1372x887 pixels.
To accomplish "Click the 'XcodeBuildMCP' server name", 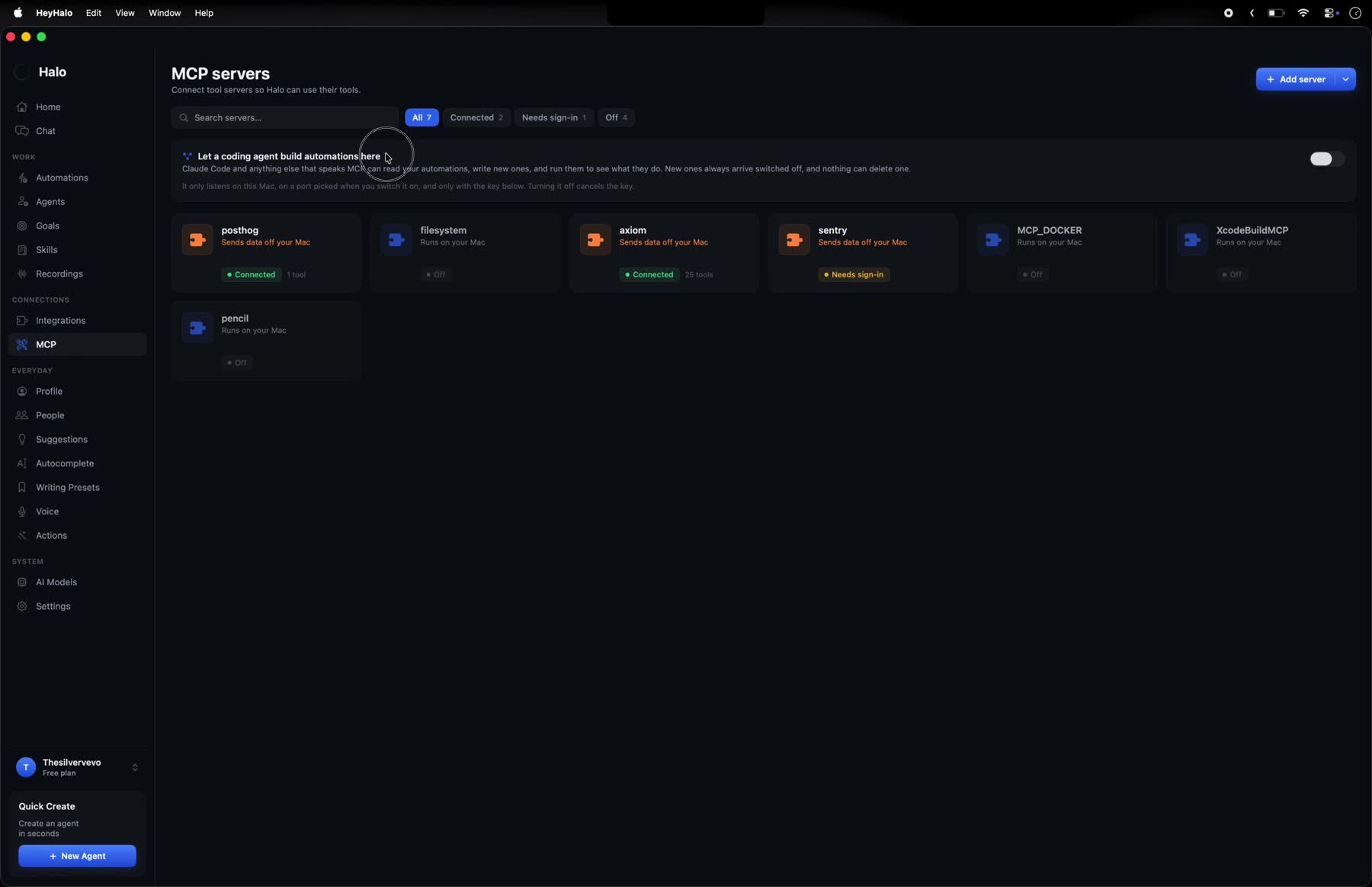I will click(1252, 230).
